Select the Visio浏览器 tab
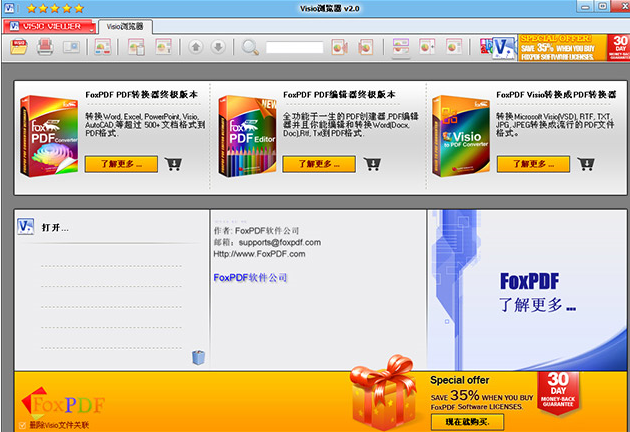Screen dimensions: 630x432 125,27
